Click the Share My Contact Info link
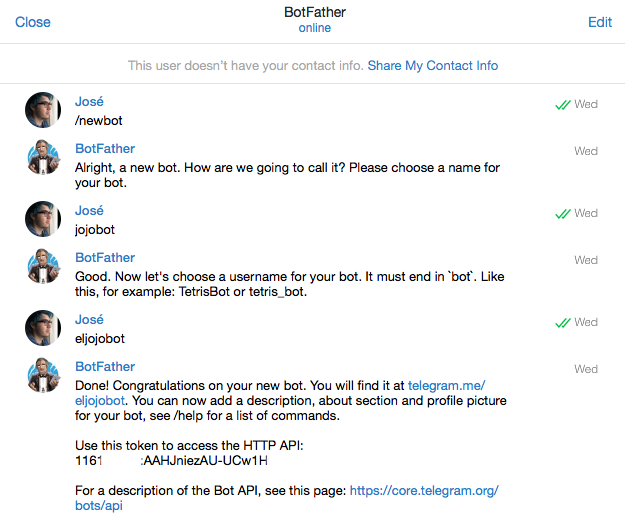The width and height of the screenshot is (625, 520). (x=432, y=66)
